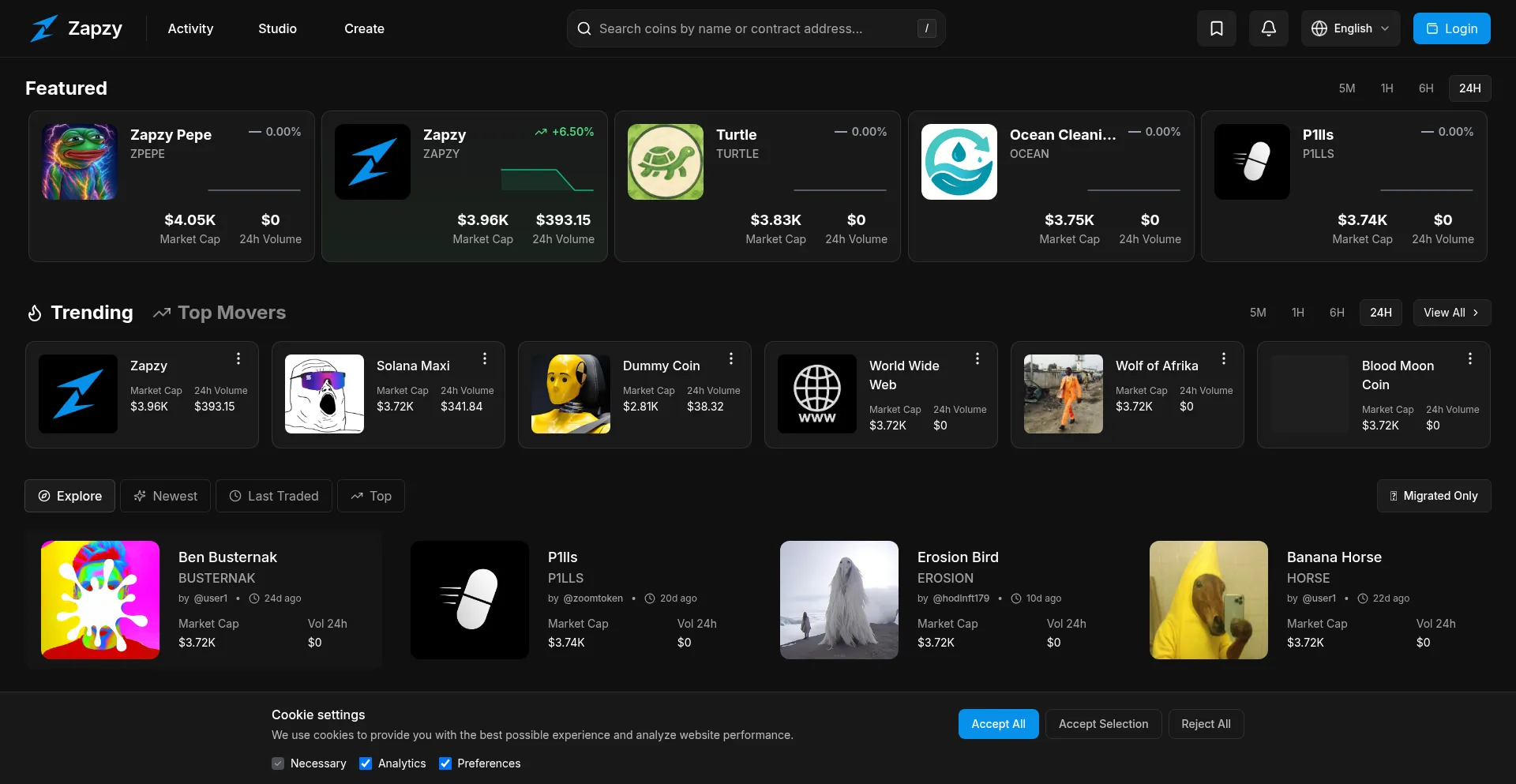Click the Login button

coord(1451,28)
